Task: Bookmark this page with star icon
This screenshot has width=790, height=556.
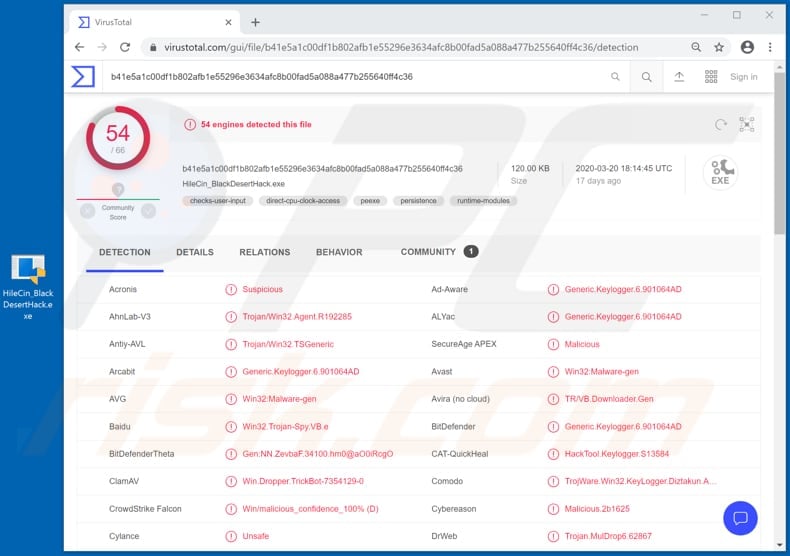Action: coord(719,47)
